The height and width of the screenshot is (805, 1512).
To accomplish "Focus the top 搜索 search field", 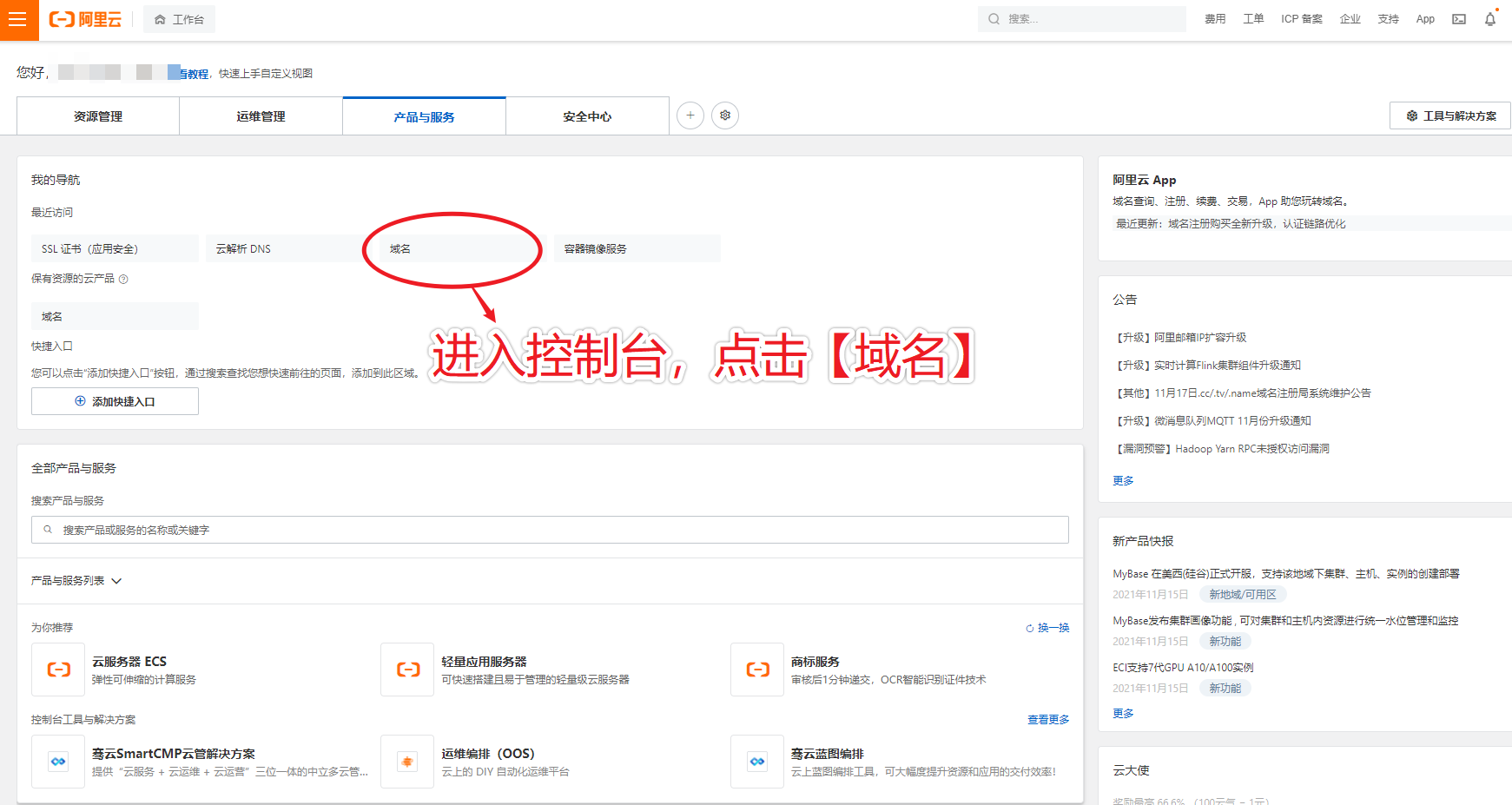I will click(1081, 19).
